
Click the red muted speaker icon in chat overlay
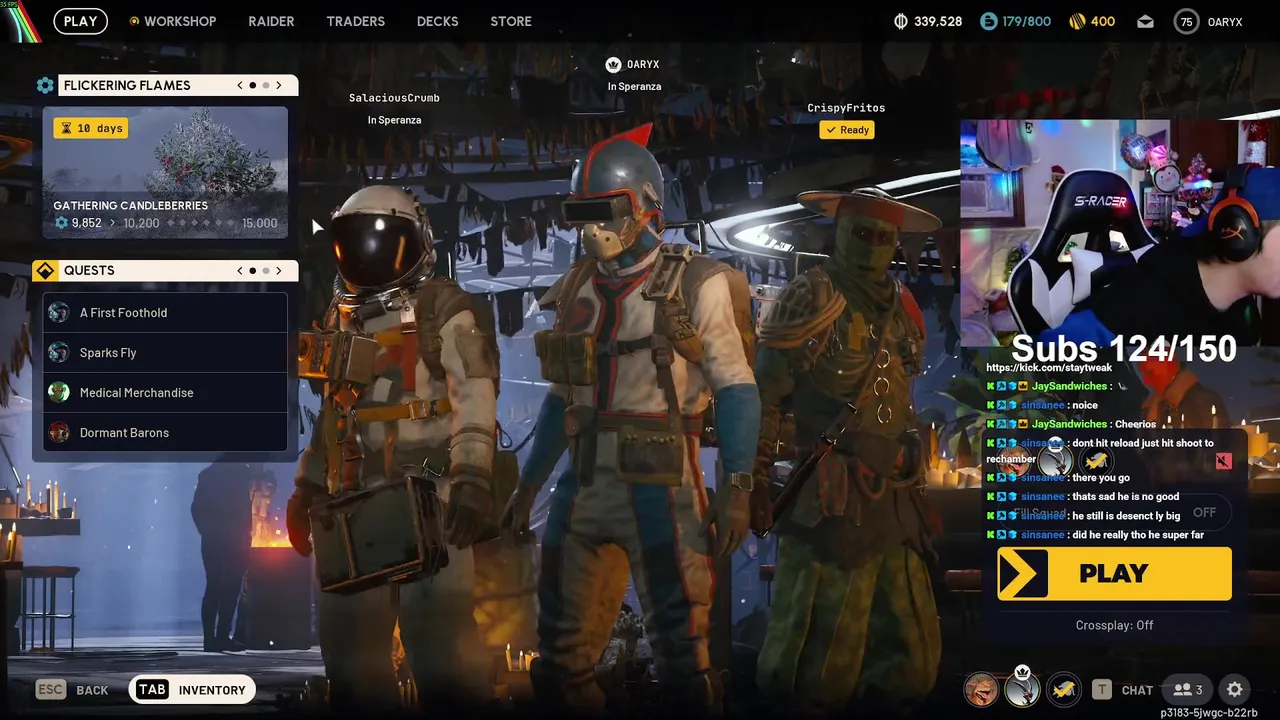click(1223, 461)
